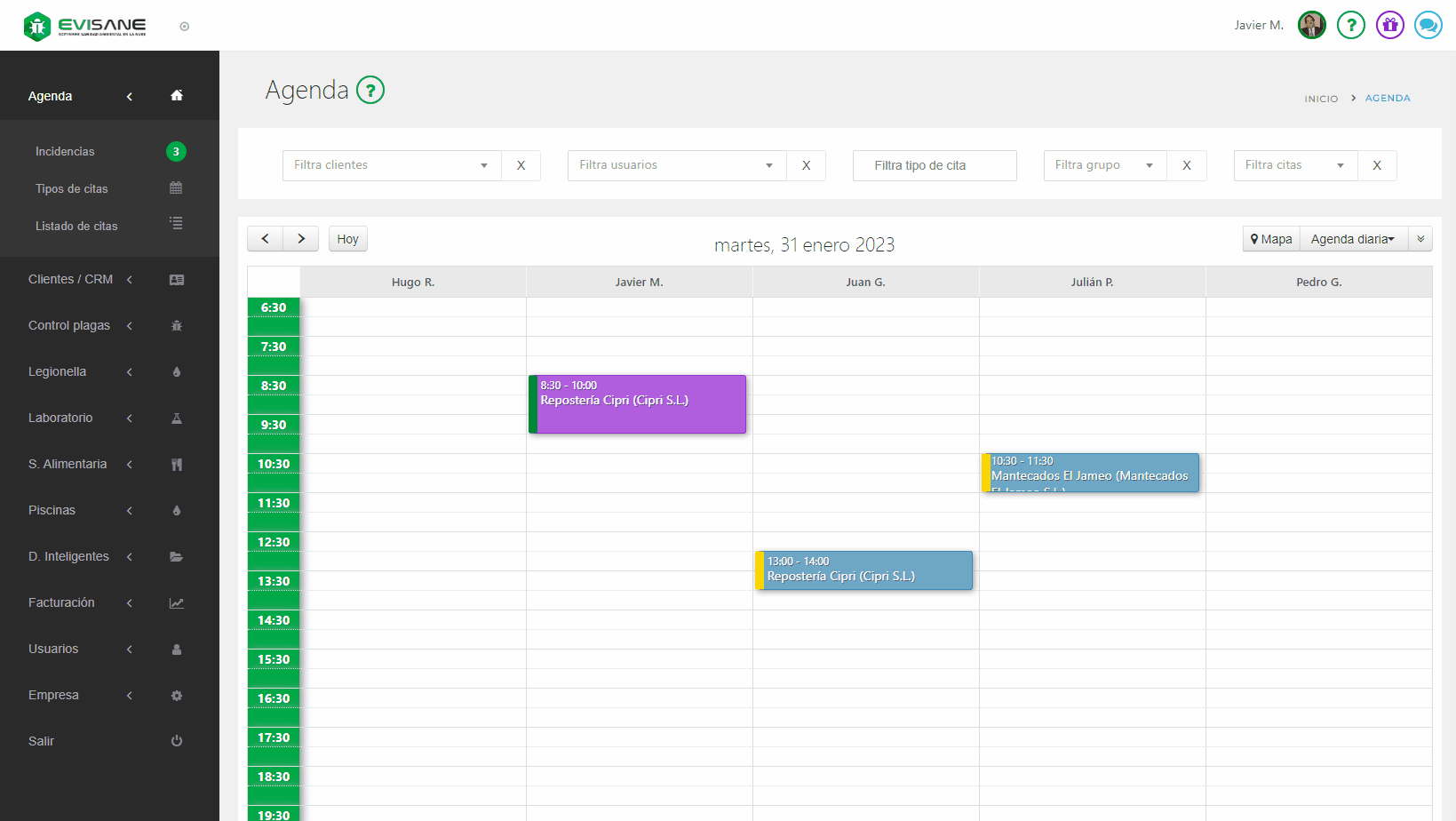Expand Control plagas menu
Viewport: 1456px width, 821px height.
[69, 326]
